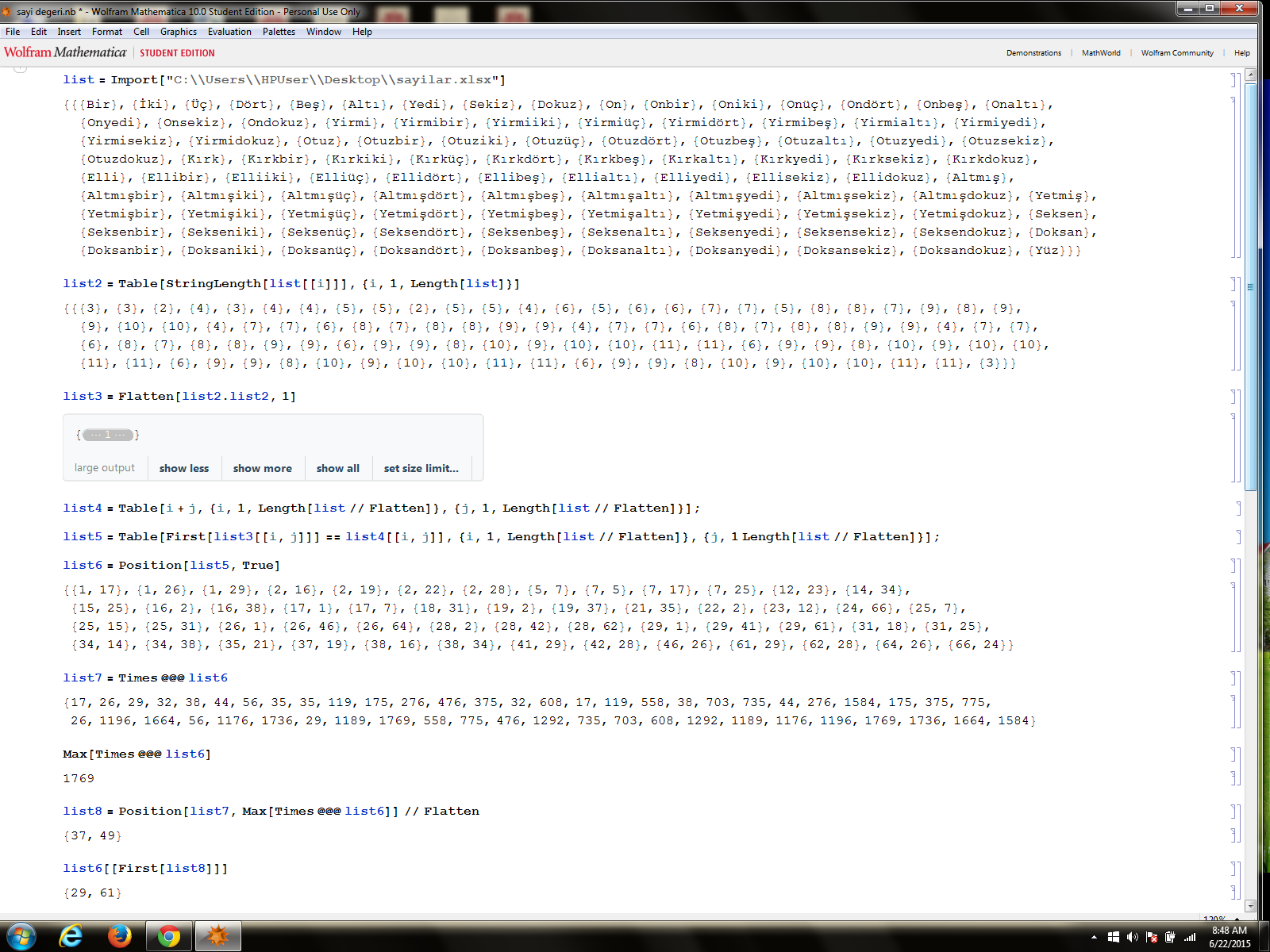Image resolution: width=1270 pixels, height=952 pixels.
Task: Click 'set size limit...' button
Action: click(421, 468)
